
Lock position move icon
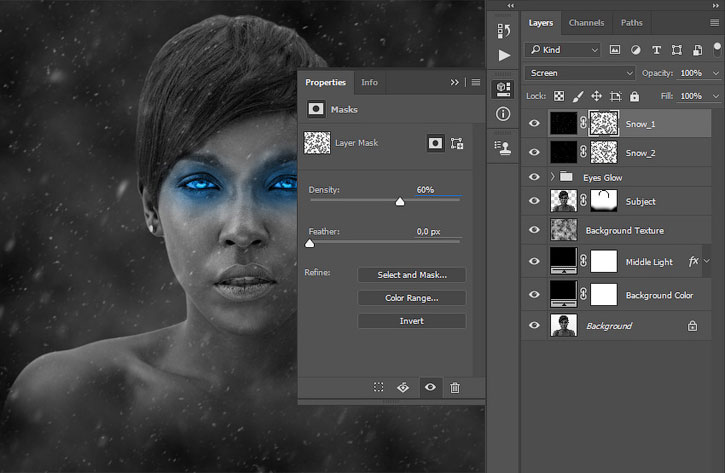(596, 96)
